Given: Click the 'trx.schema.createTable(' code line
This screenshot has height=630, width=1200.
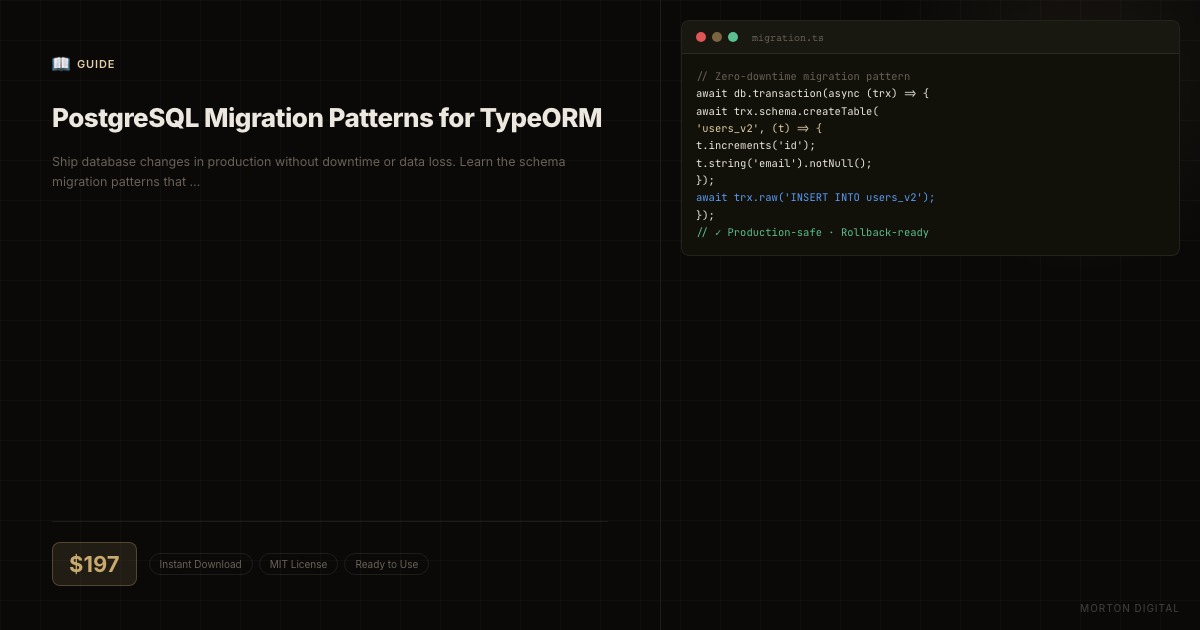Looking at the screenshot, I should 787,111.
